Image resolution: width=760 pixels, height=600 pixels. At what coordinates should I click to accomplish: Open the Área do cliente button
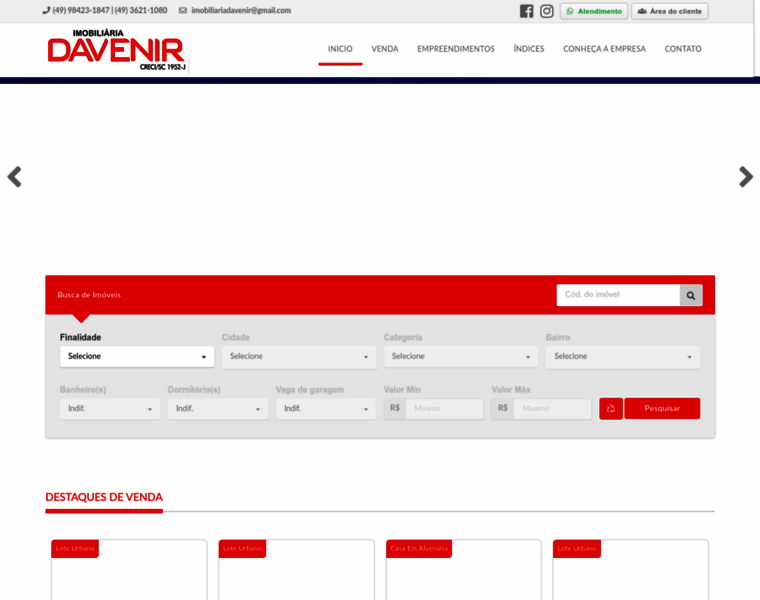point(669,11)
